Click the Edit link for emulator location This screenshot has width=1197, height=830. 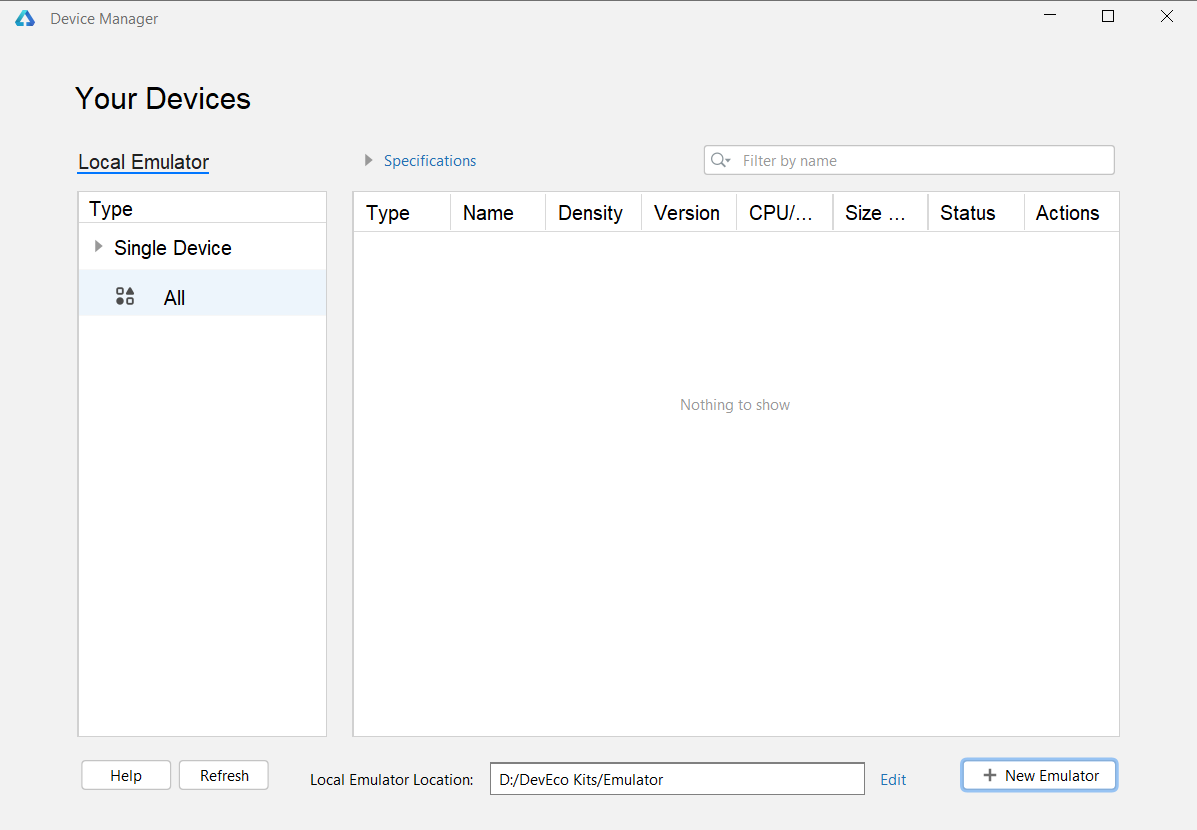coord(893,780)
